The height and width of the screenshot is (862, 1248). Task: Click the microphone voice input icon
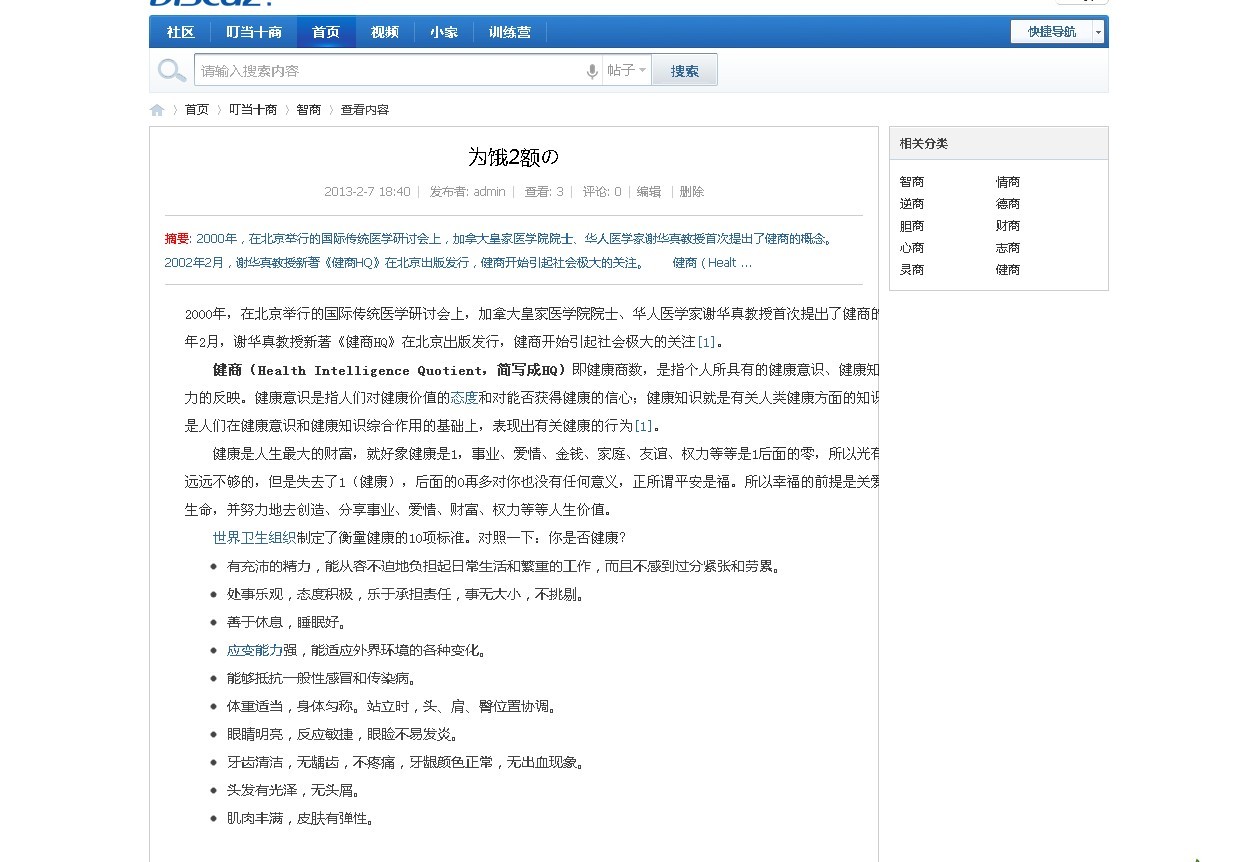point(592,71)
